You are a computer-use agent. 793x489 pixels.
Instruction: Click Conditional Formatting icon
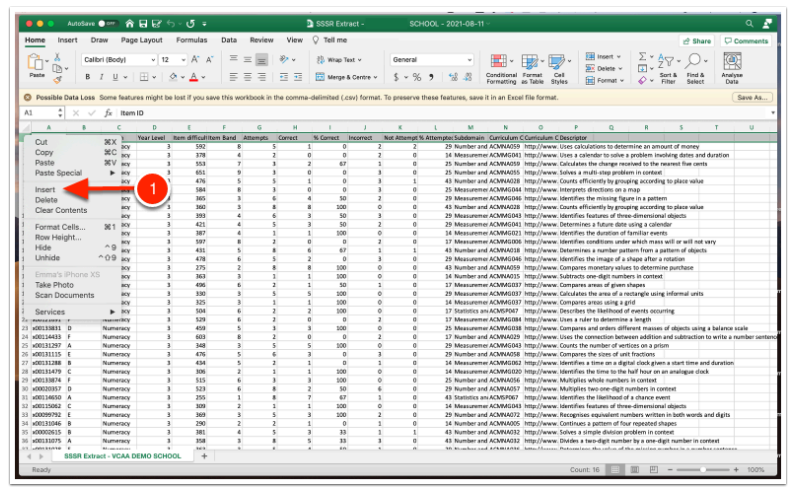[x=501, y=63]
